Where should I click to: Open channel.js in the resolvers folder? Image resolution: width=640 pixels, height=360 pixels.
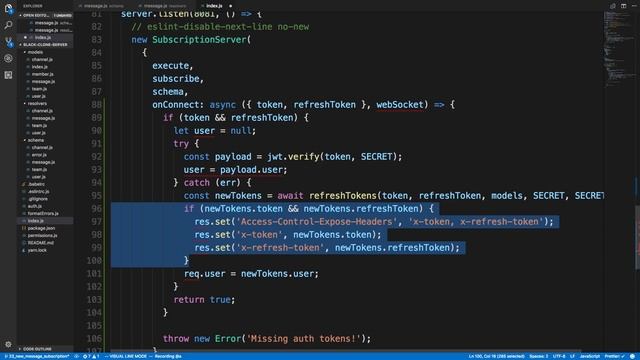coord(42,111)
